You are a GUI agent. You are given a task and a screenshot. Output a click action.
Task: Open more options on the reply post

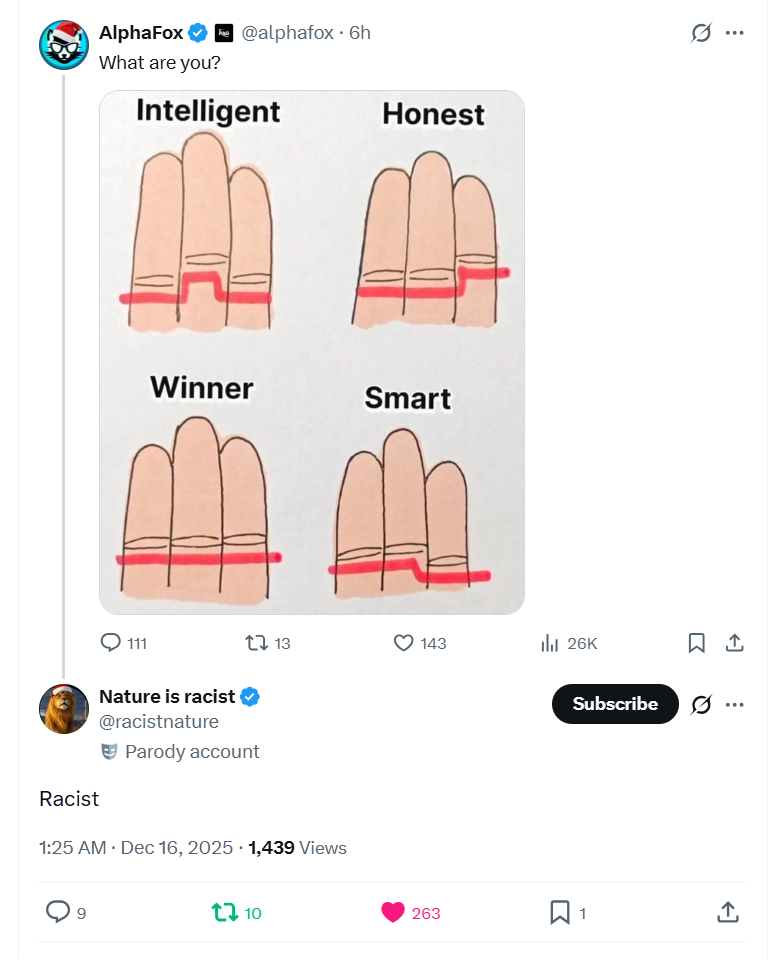(735, 705)
